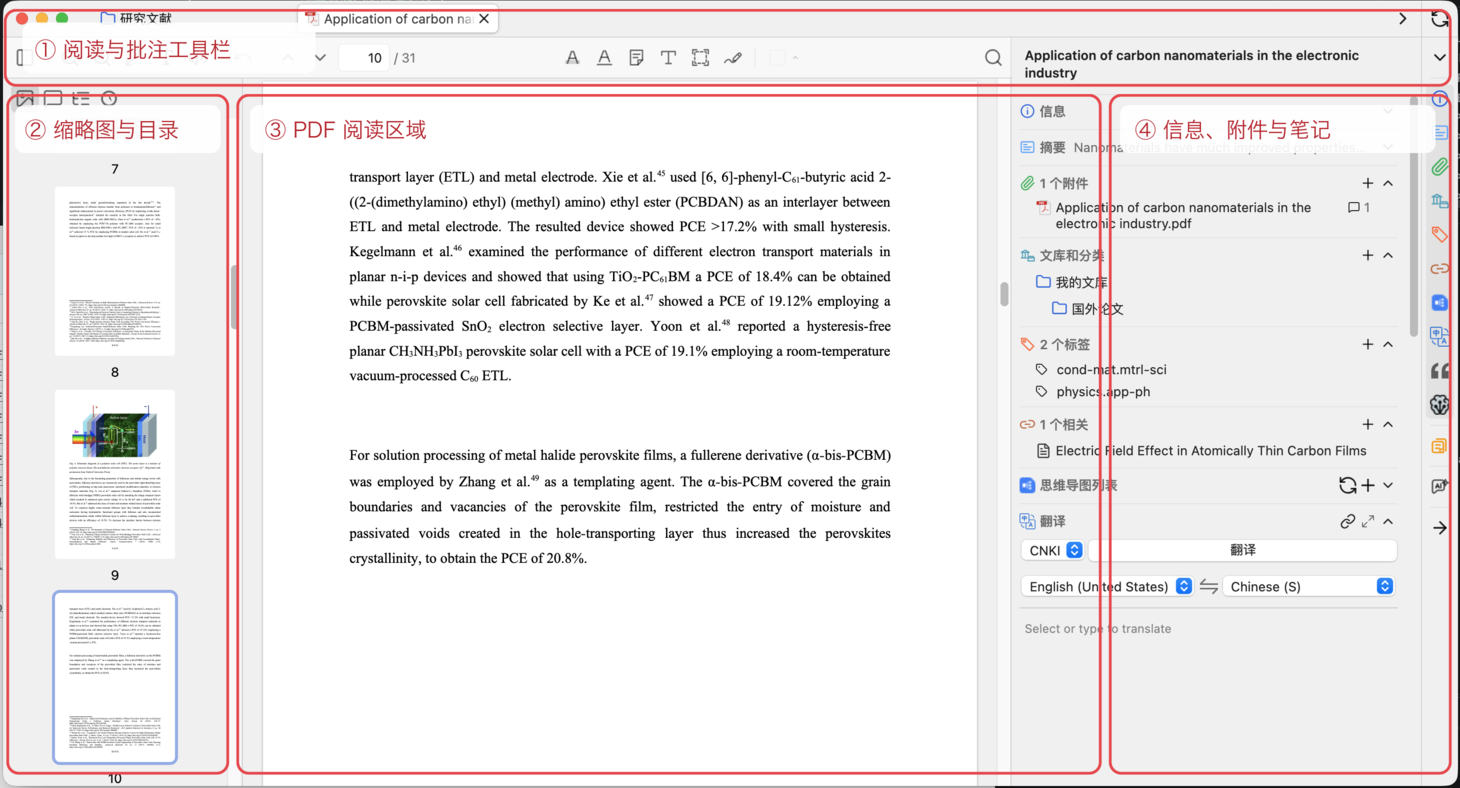Click the sync icon at top right
The image size is (1460, 788).
[1440, 18]
